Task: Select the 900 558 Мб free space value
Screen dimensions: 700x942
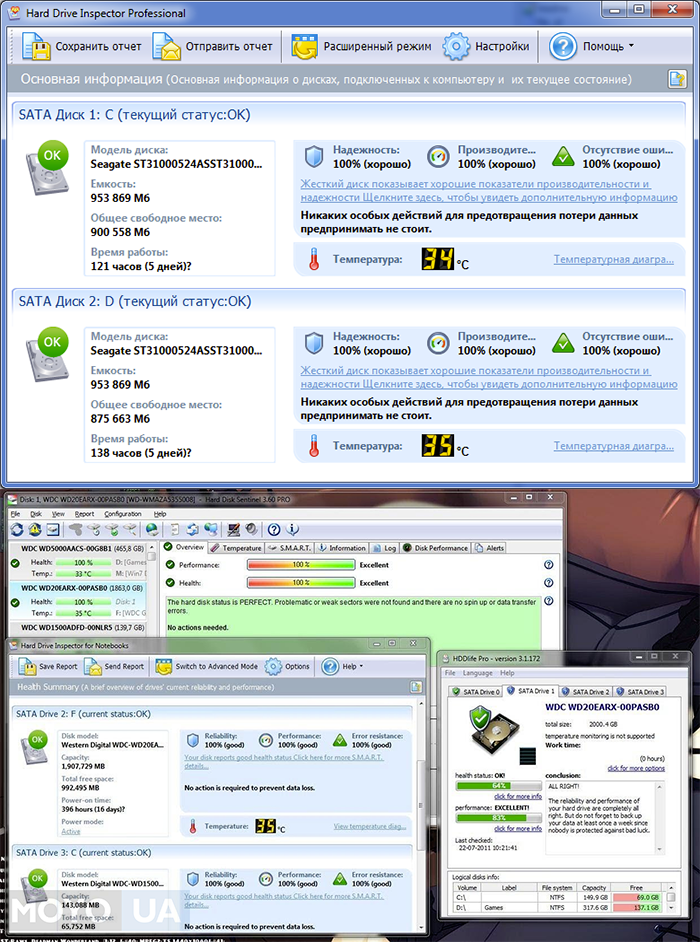Action: pos(120,232)
